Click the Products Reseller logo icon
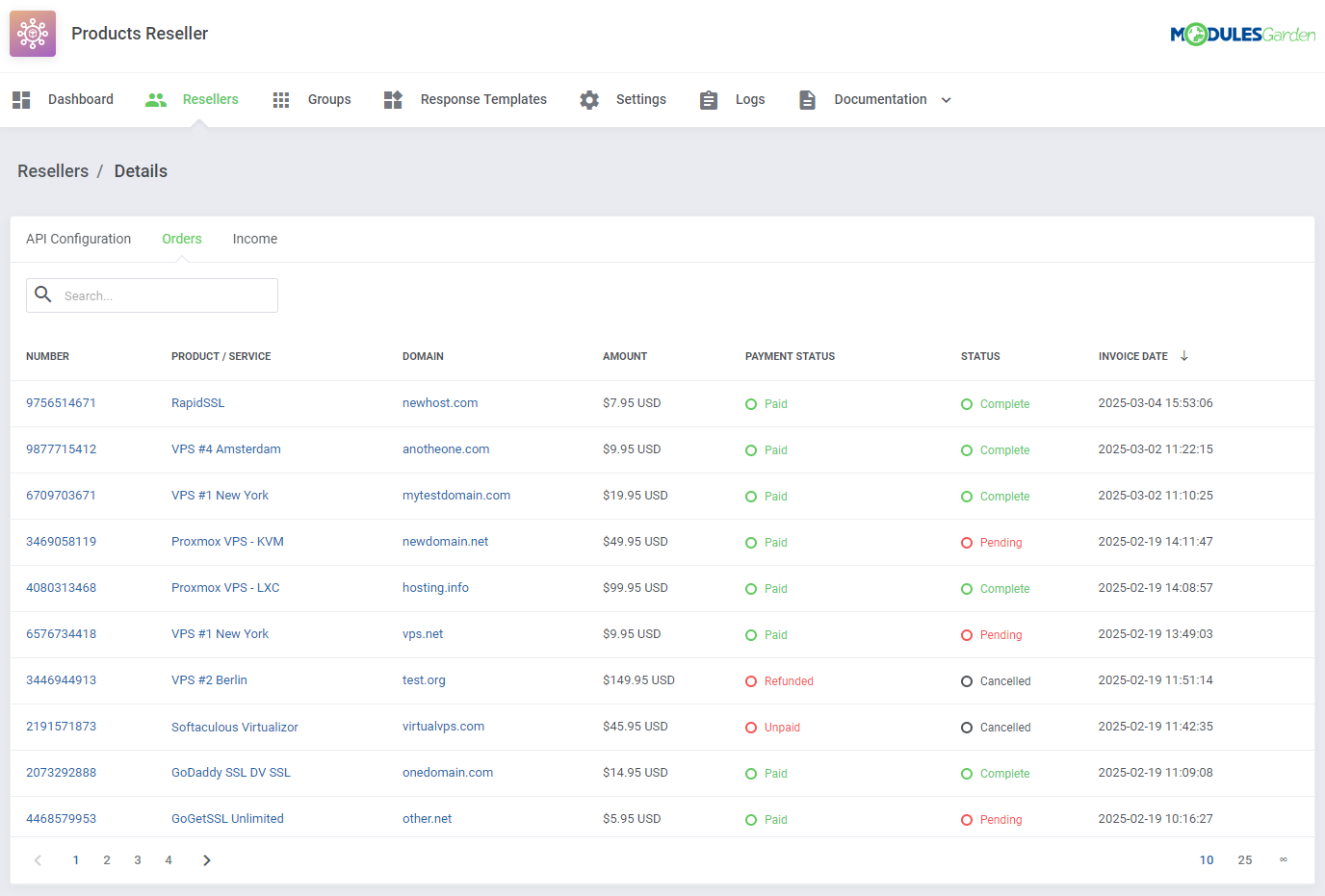This screenshot has height=896, width=1325. coord(33,34)
